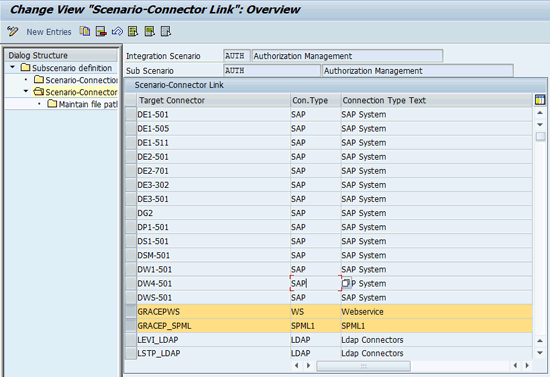550x377 pixels.
Task: Click WS con type cell
Action: [315, 311]
